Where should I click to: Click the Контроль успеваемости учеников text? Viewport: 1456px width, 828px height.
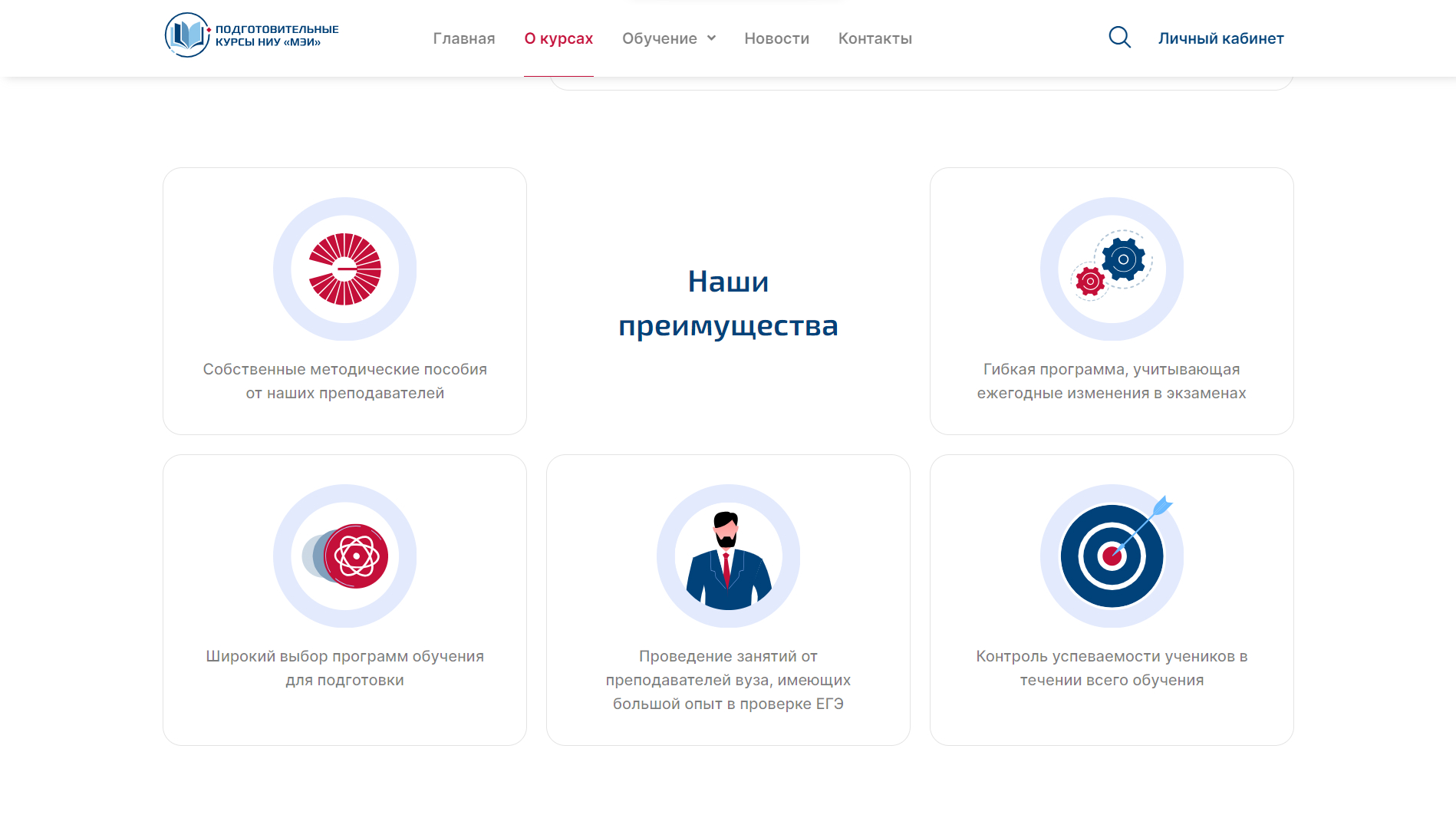(x=1112, y=668)
